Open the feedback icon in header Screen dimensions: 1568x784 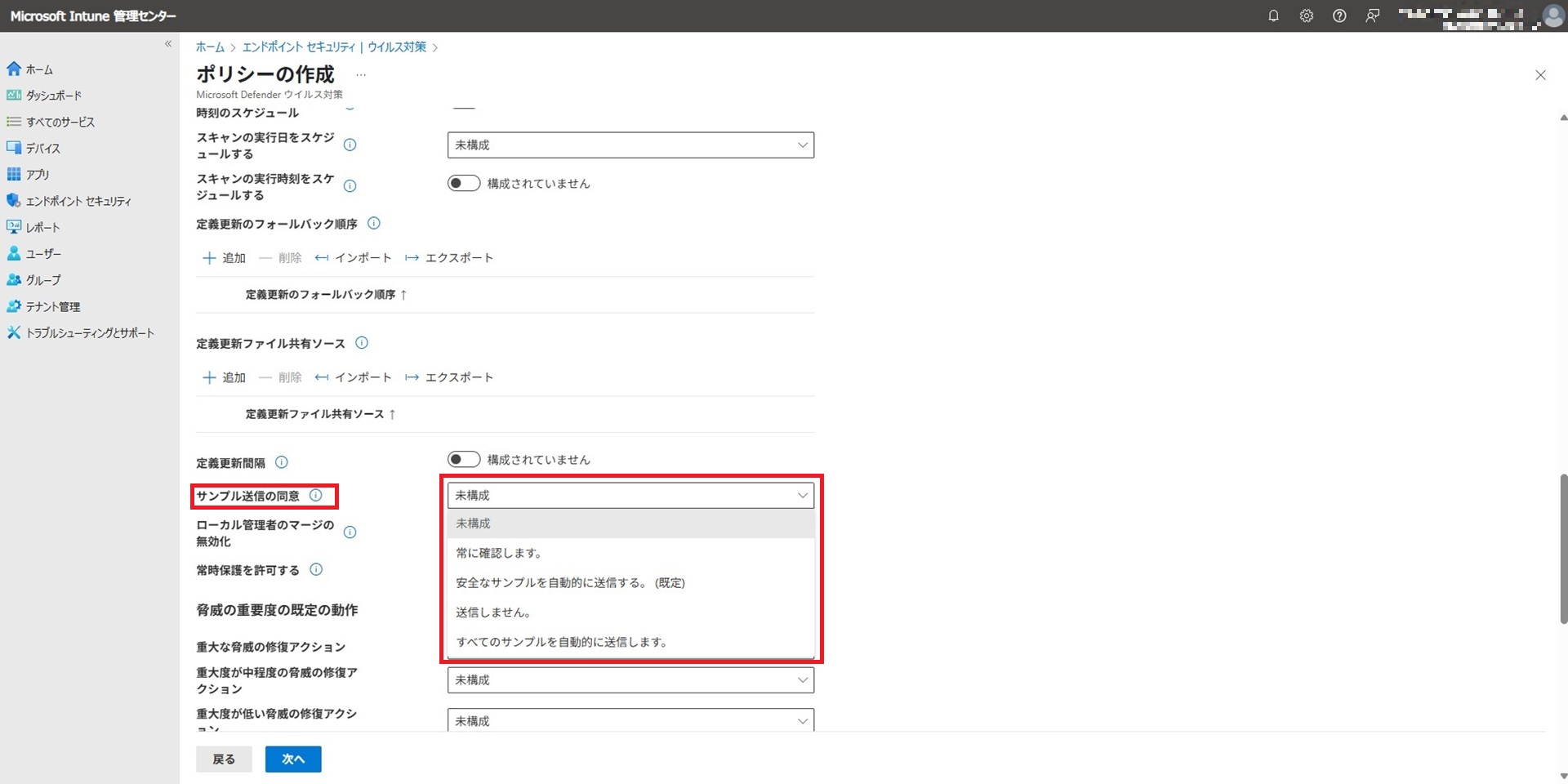[x=1373, y=16]
